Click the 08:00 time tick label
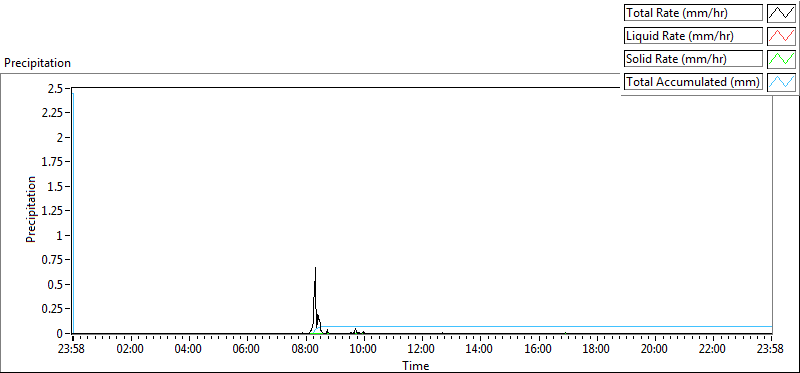This screenshot has width=800, height=373. [306, 350]
